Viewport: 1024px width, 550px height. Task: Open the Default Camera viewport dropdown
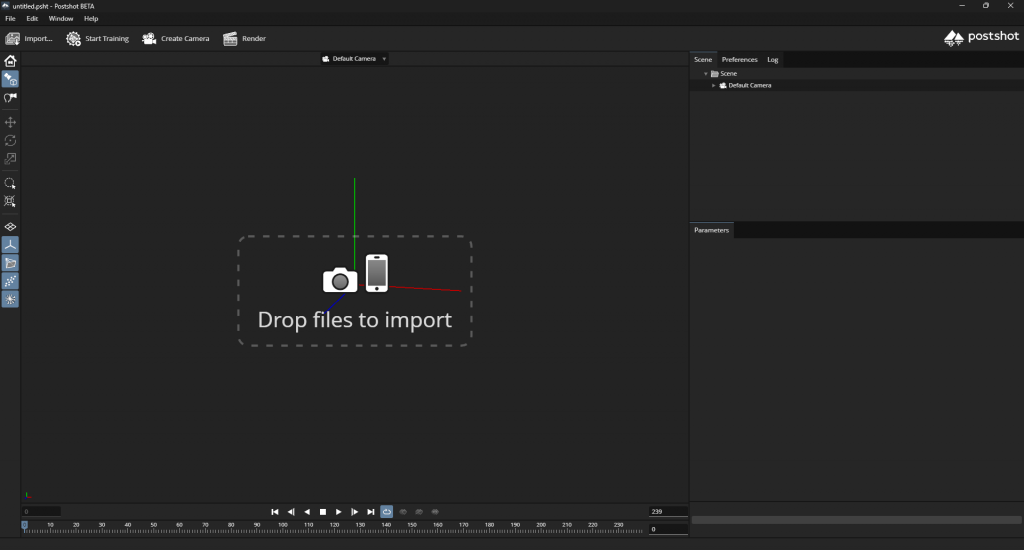(x=384, y=59)
